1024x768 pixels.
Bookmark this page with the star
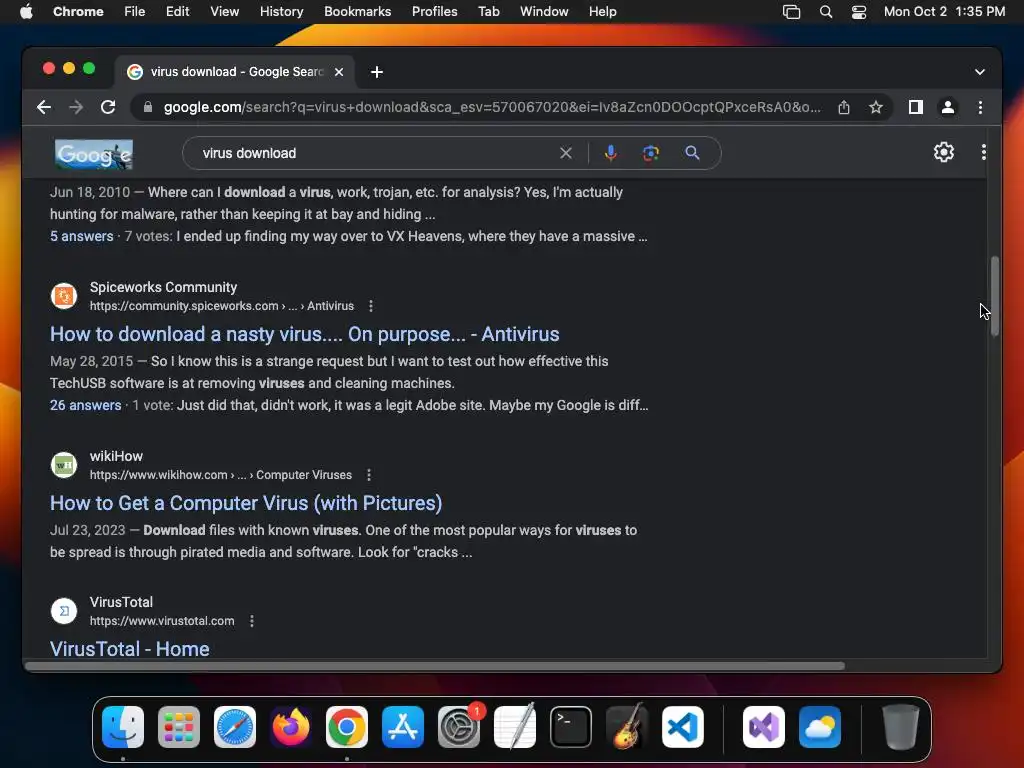(x=876, y=107)
